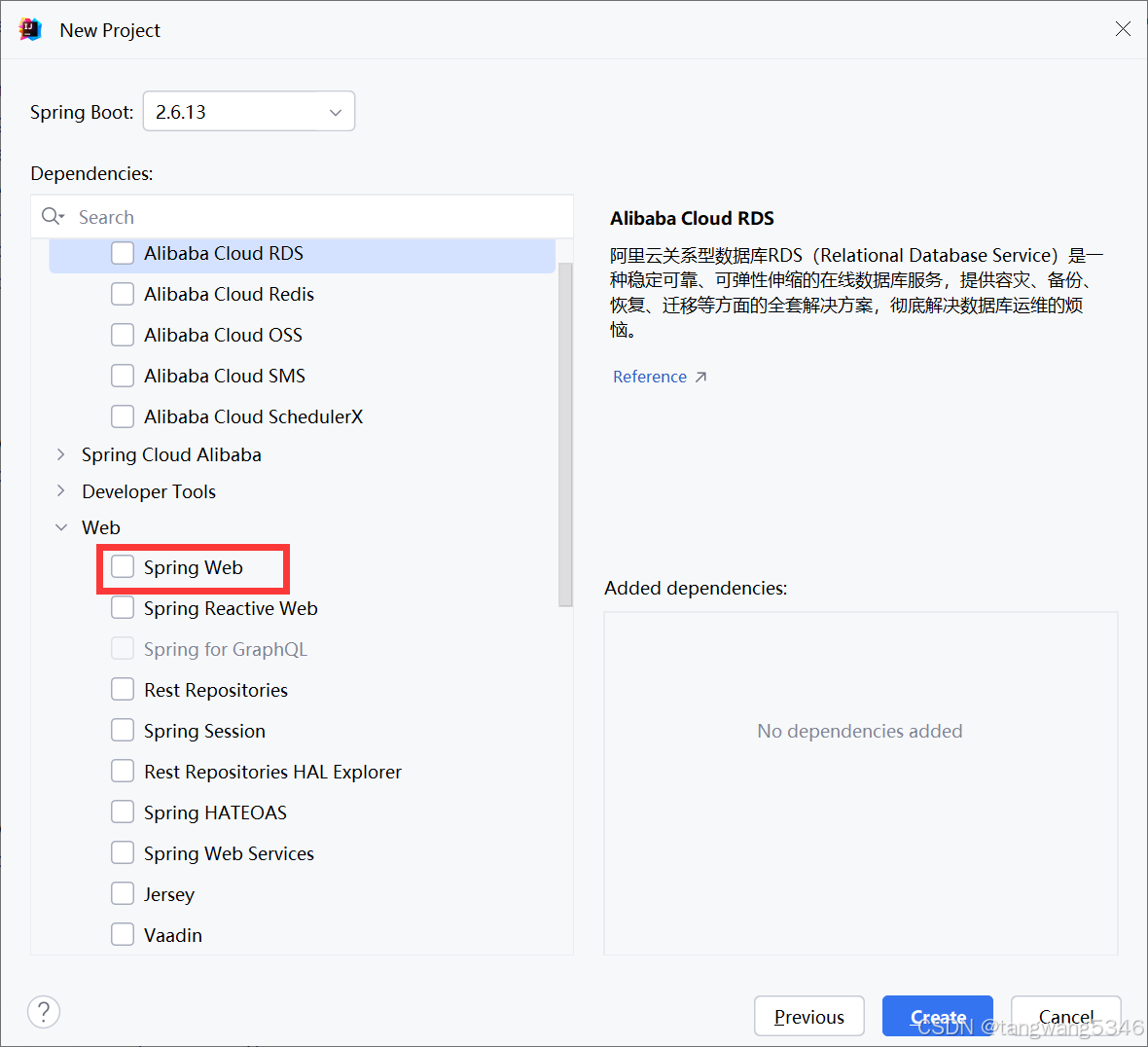Enable the Spring Web Services checkbox
Screen dimensions: 1148x1047
(123, 853)
